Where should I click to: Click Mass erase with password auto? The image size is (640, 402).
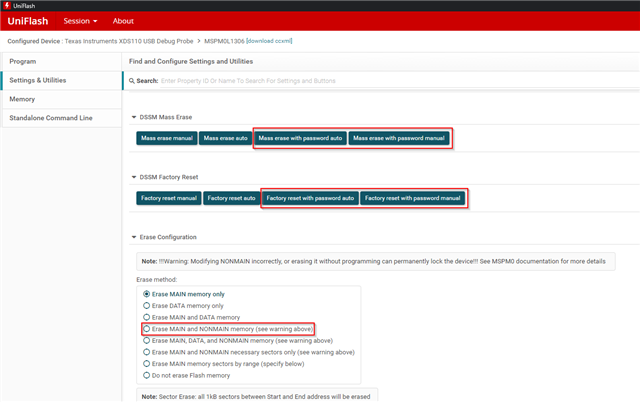[300, 138]
